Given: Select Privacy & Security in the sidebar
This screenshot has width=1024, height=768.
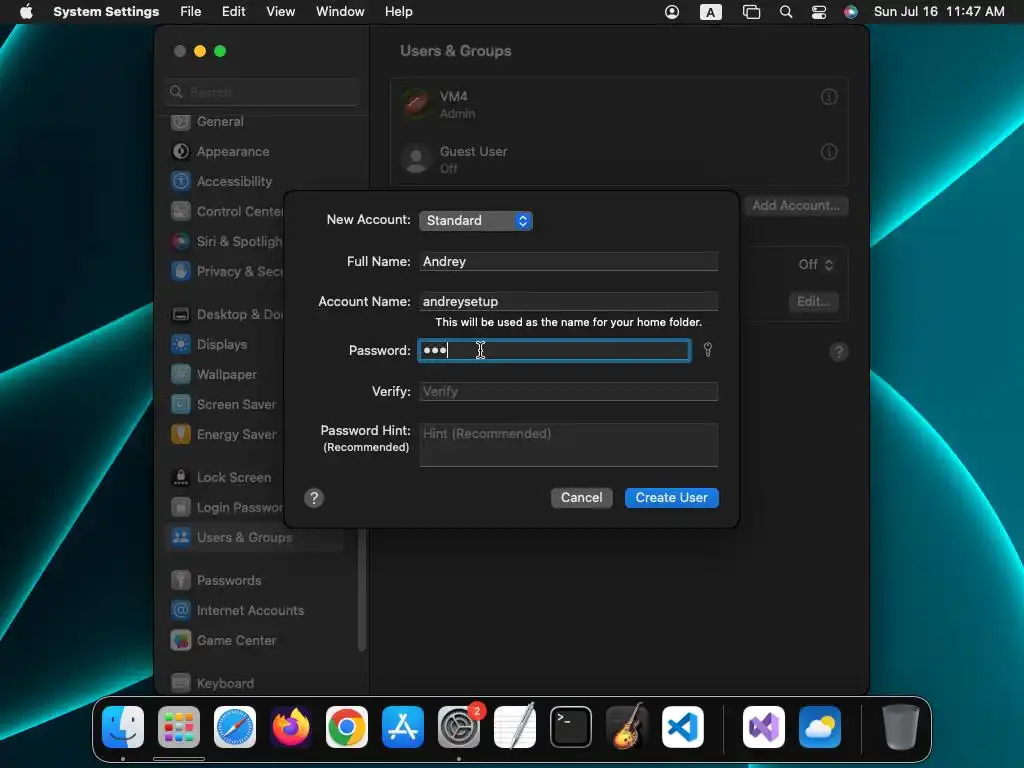Looking at the screenshot, I should pos(226,272).
